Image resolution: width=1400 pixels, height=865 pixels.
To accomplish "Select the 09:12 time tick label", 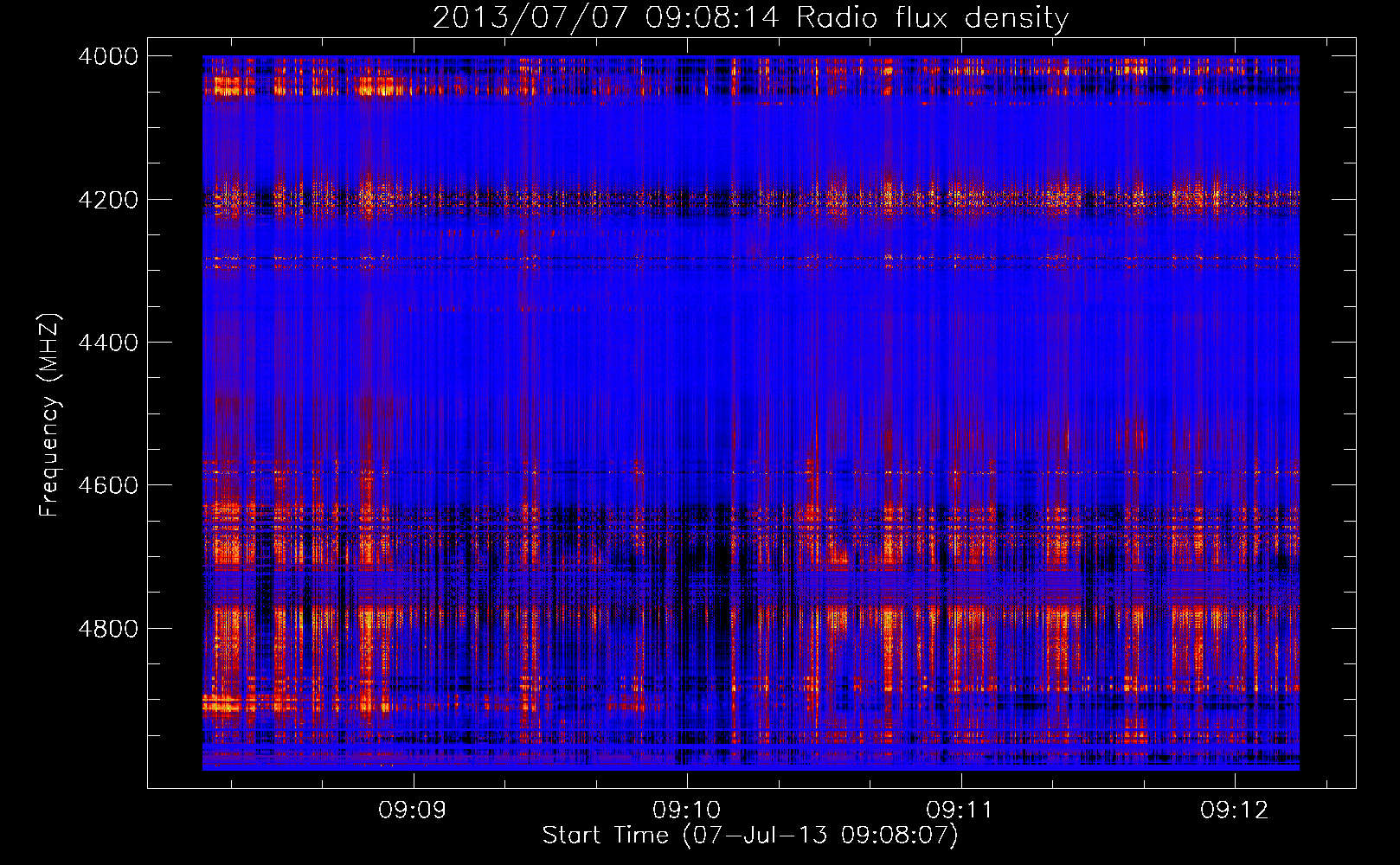I will pyautogui.click(x=1234, y=810).
